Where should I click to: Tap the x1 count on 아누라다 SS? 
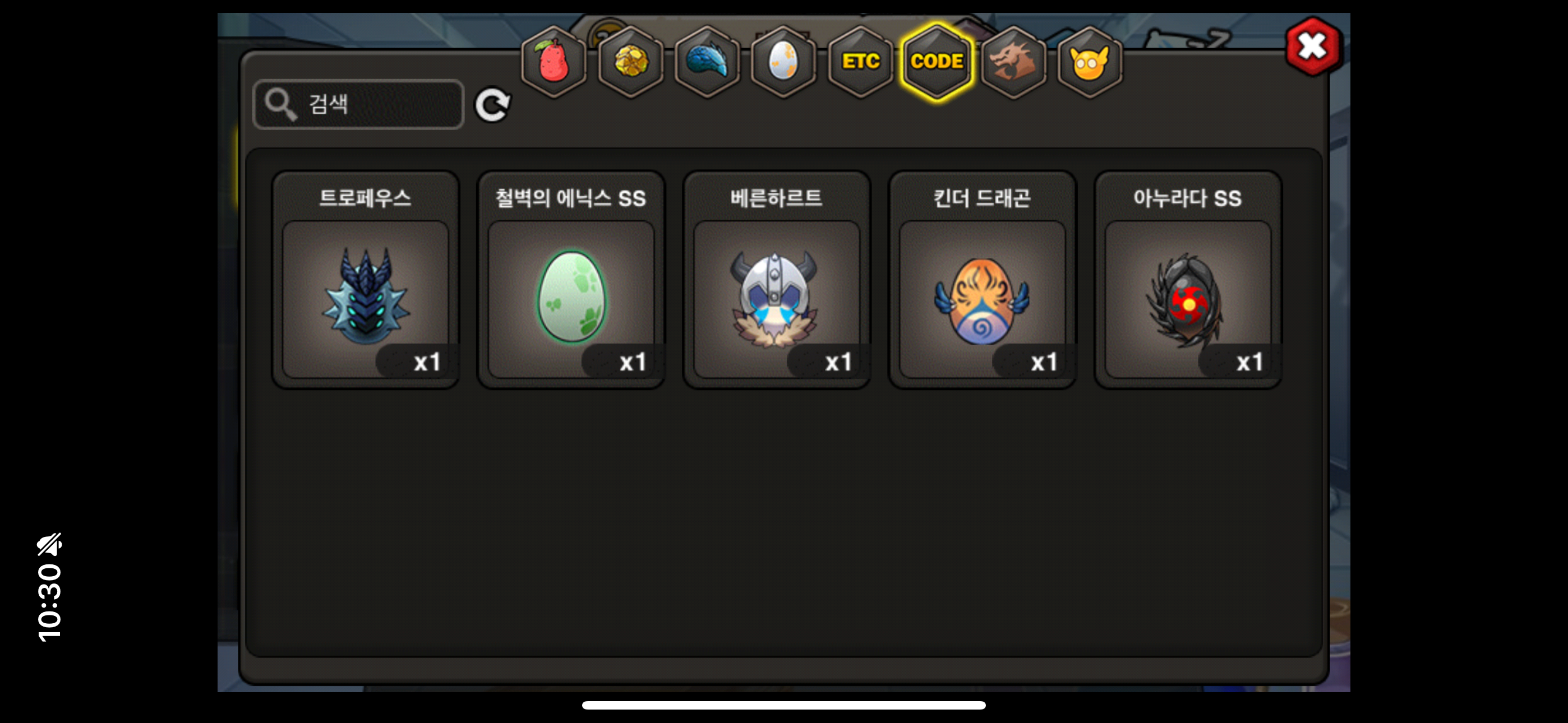point(1249,363)
